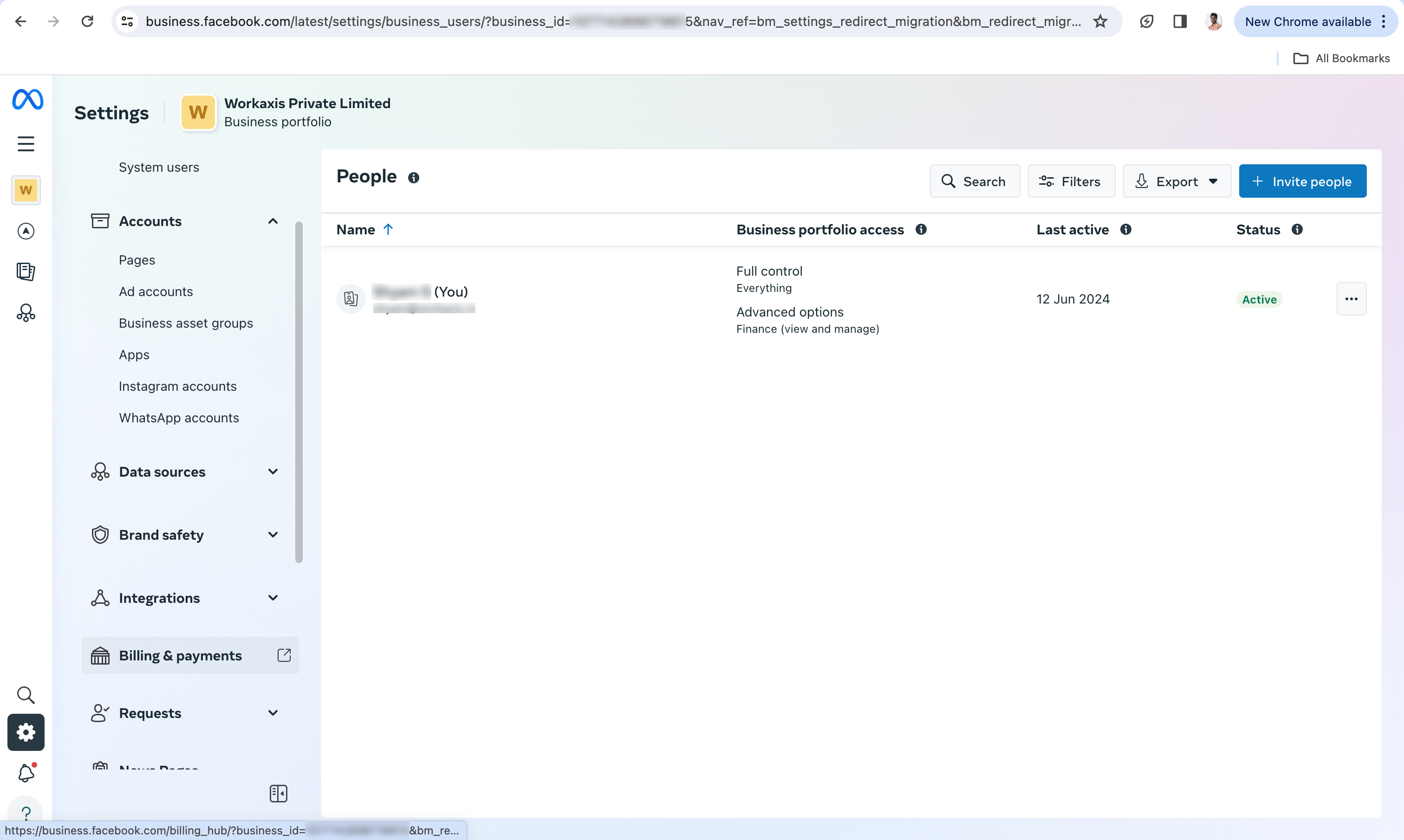Collapse the Accounts section
The height and width of the screenshot is (840, 1404).
point(273,221)
